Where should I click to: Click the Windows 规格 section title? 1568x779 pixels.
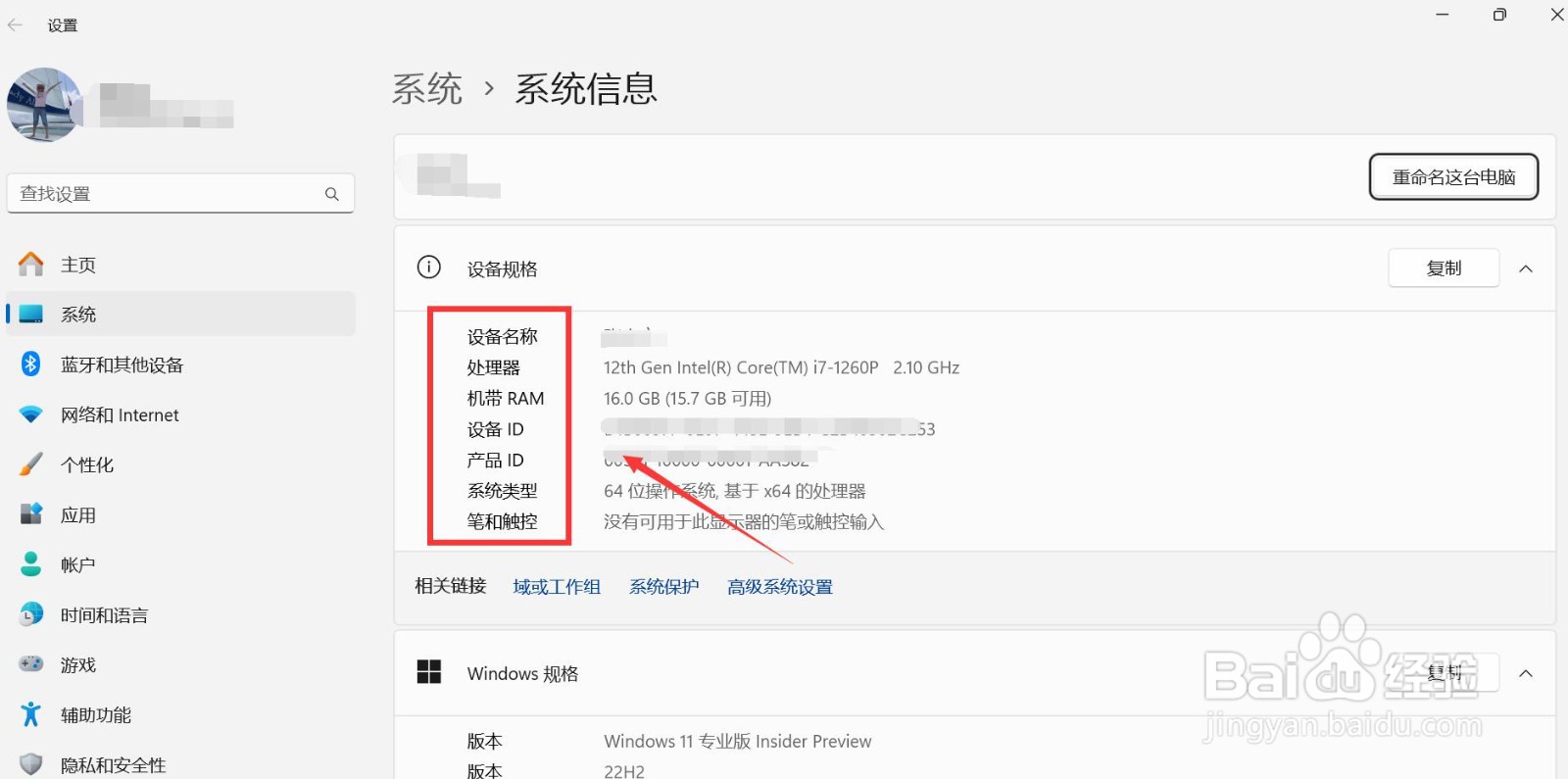[x=522, y=674]
